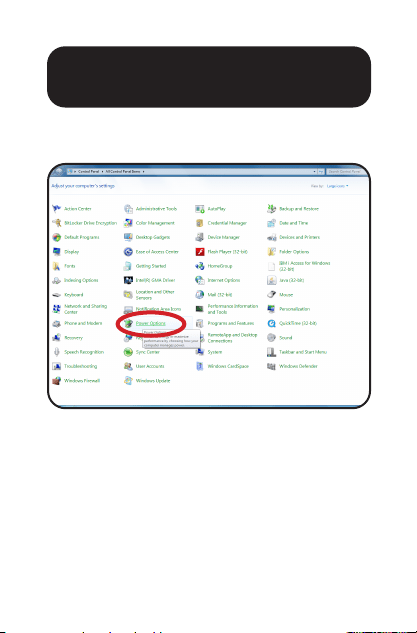This screenshot has width=417, height=633.
Task: Open the Device Manager icon
Action: [200, 237]
